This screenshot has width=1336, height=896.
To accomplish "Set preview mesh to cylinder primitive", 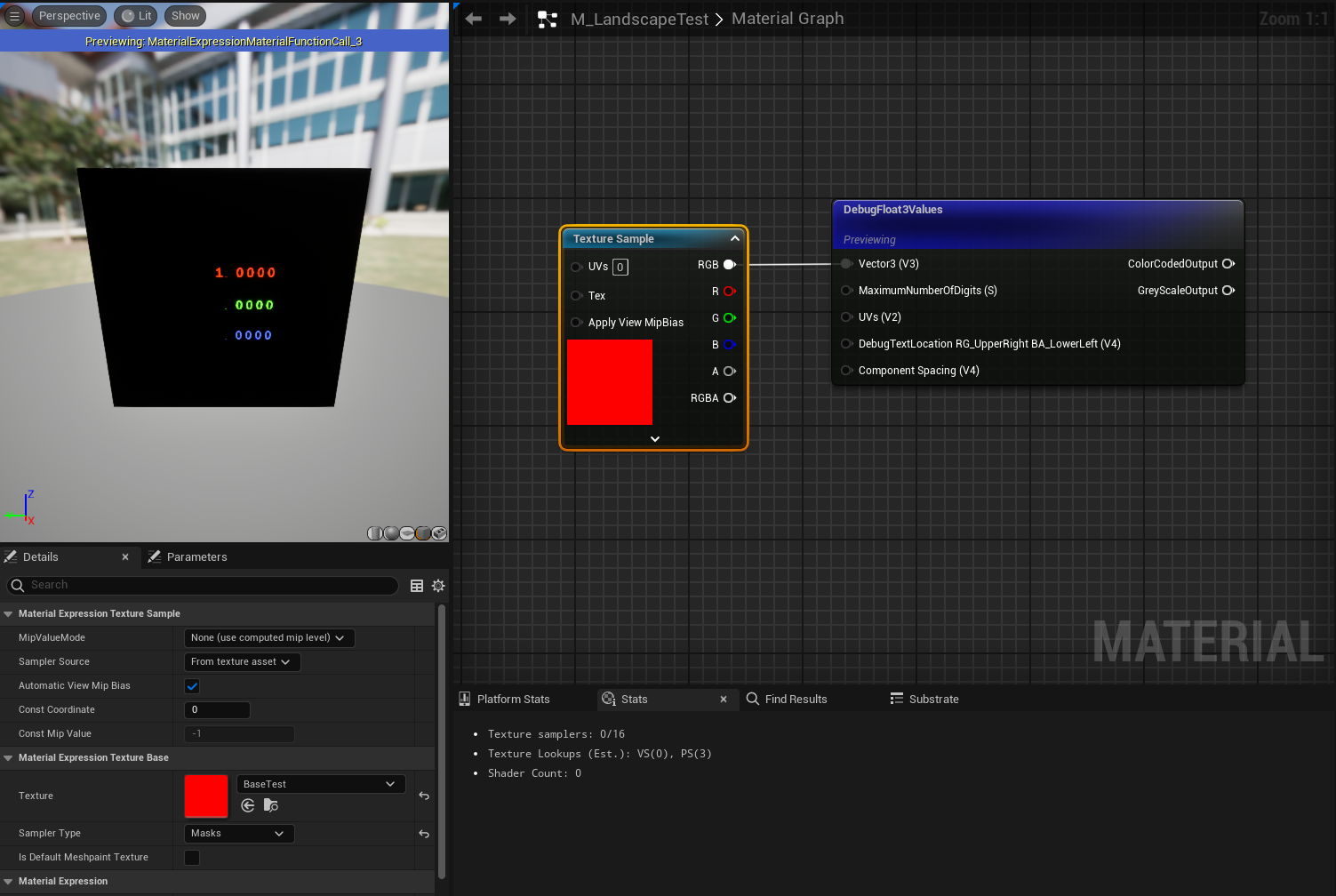I will click(x=375, y=533).
